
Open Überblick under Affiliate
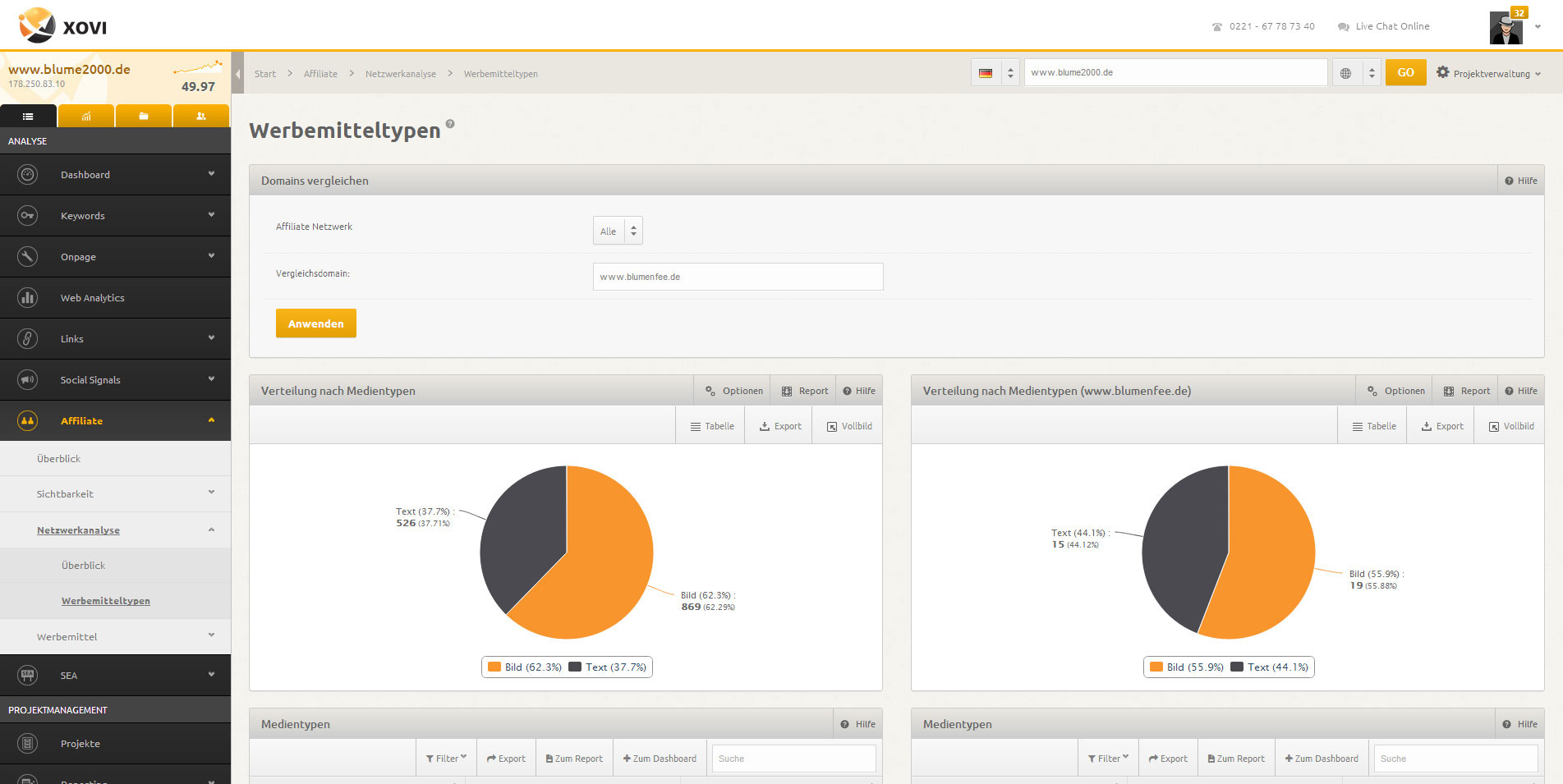pyautogui.click(x=58, y=459)
